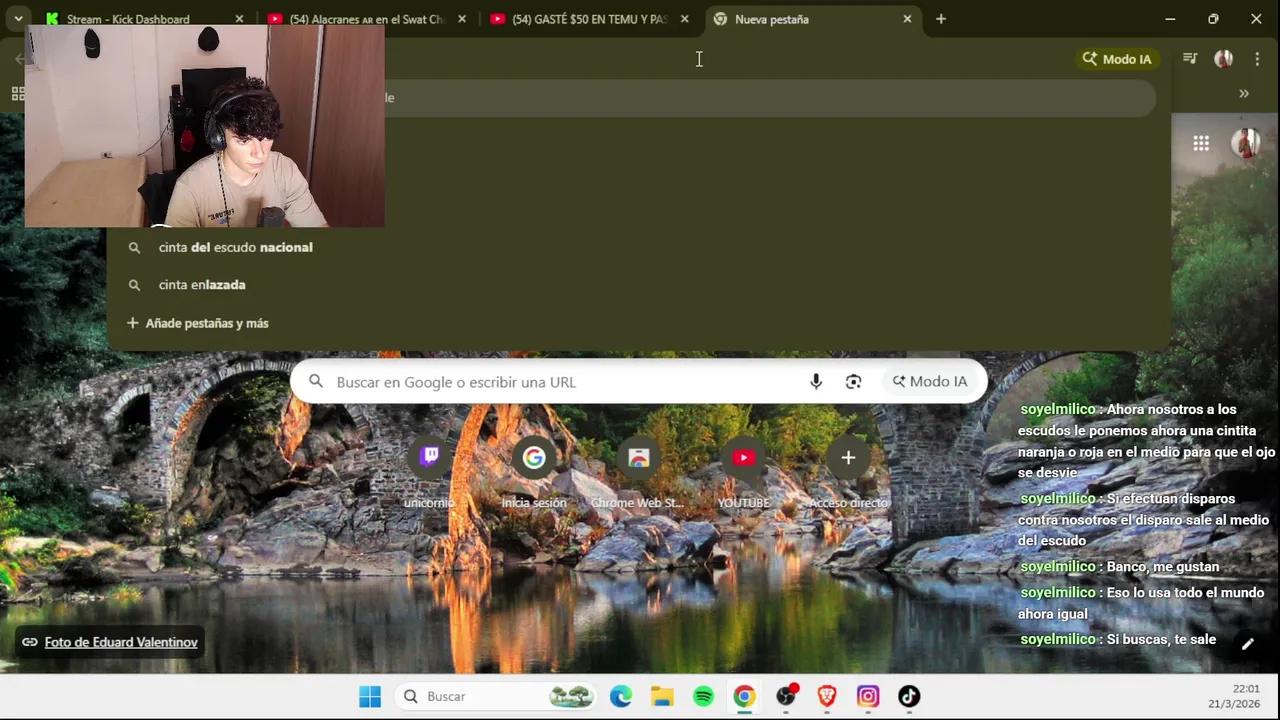1280x720 pixels.
Task: Switch to the GASTÉ $50 EN TEMU tab
Action: point(588,19)
